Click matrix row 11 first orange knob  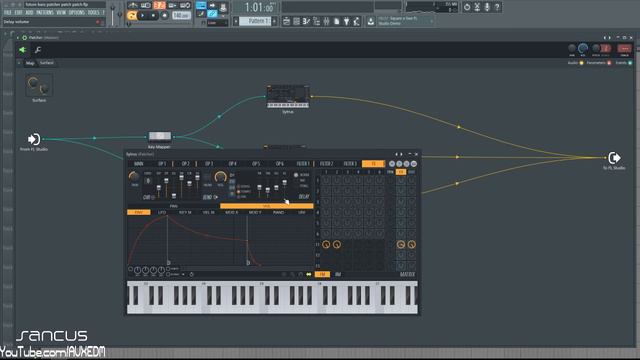pyautogui.click(x=326, y=244)
